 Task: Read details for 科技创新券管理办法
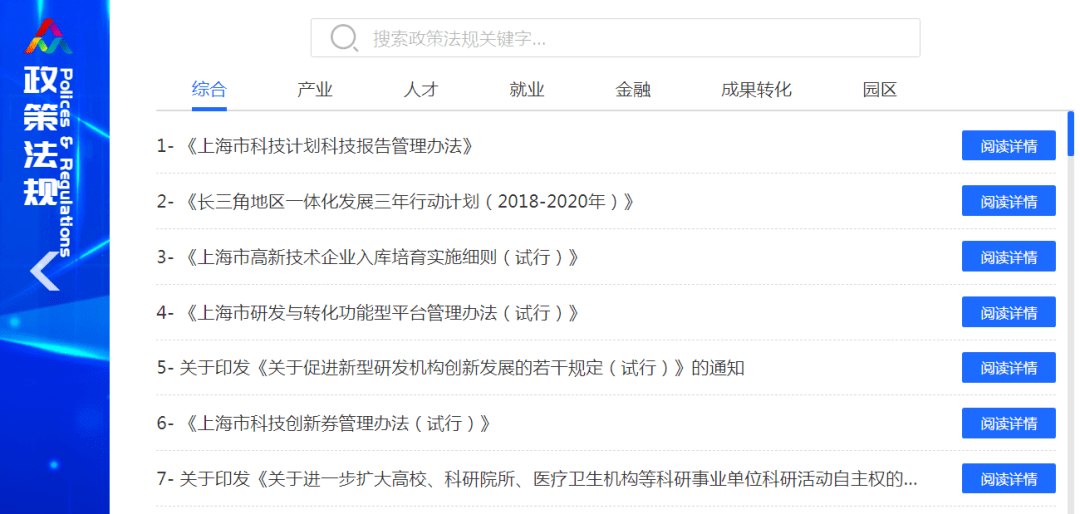point(1008,424)
